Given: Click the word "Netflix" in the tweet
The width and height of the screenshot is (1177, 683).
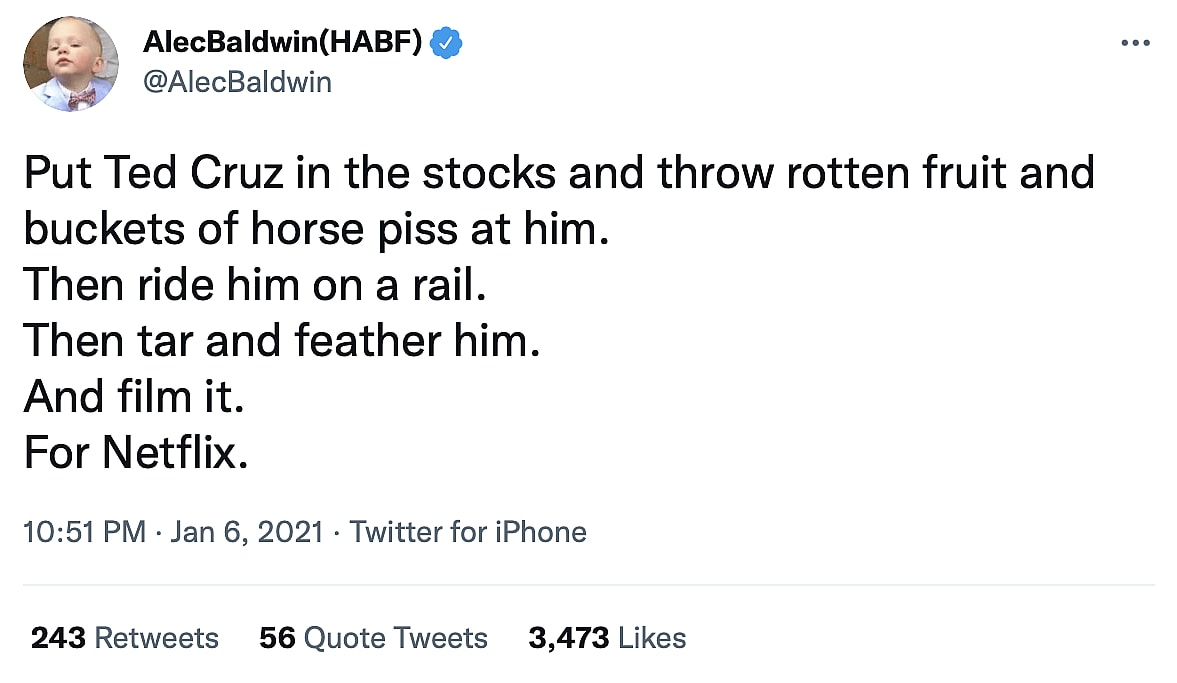Looking at the screenshot, I should click(170, 455).
